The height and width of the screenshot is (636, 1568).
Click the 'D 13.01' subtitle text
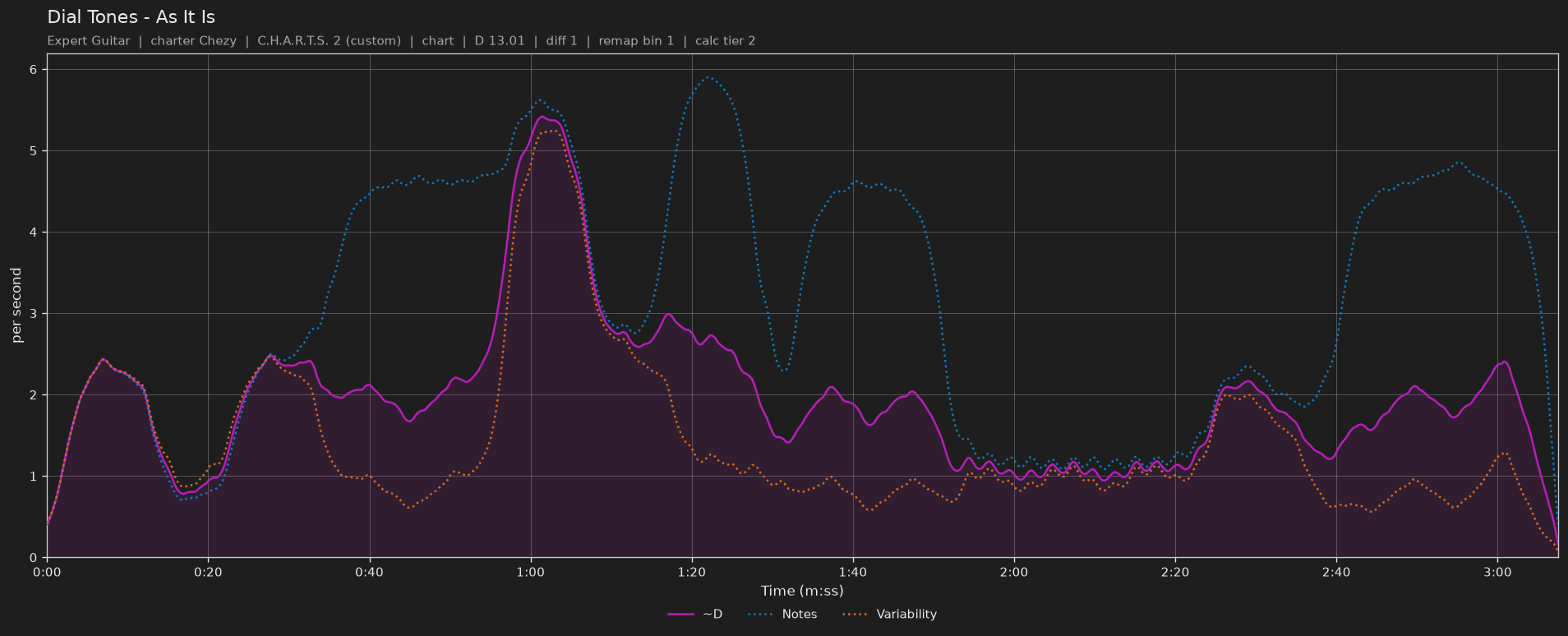pos(500,40)
